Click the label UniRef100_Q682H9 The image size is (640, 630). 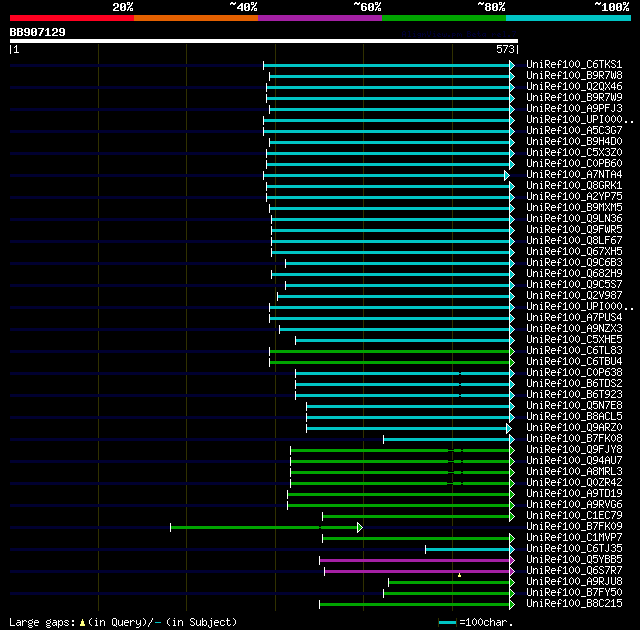pos(574,274)
